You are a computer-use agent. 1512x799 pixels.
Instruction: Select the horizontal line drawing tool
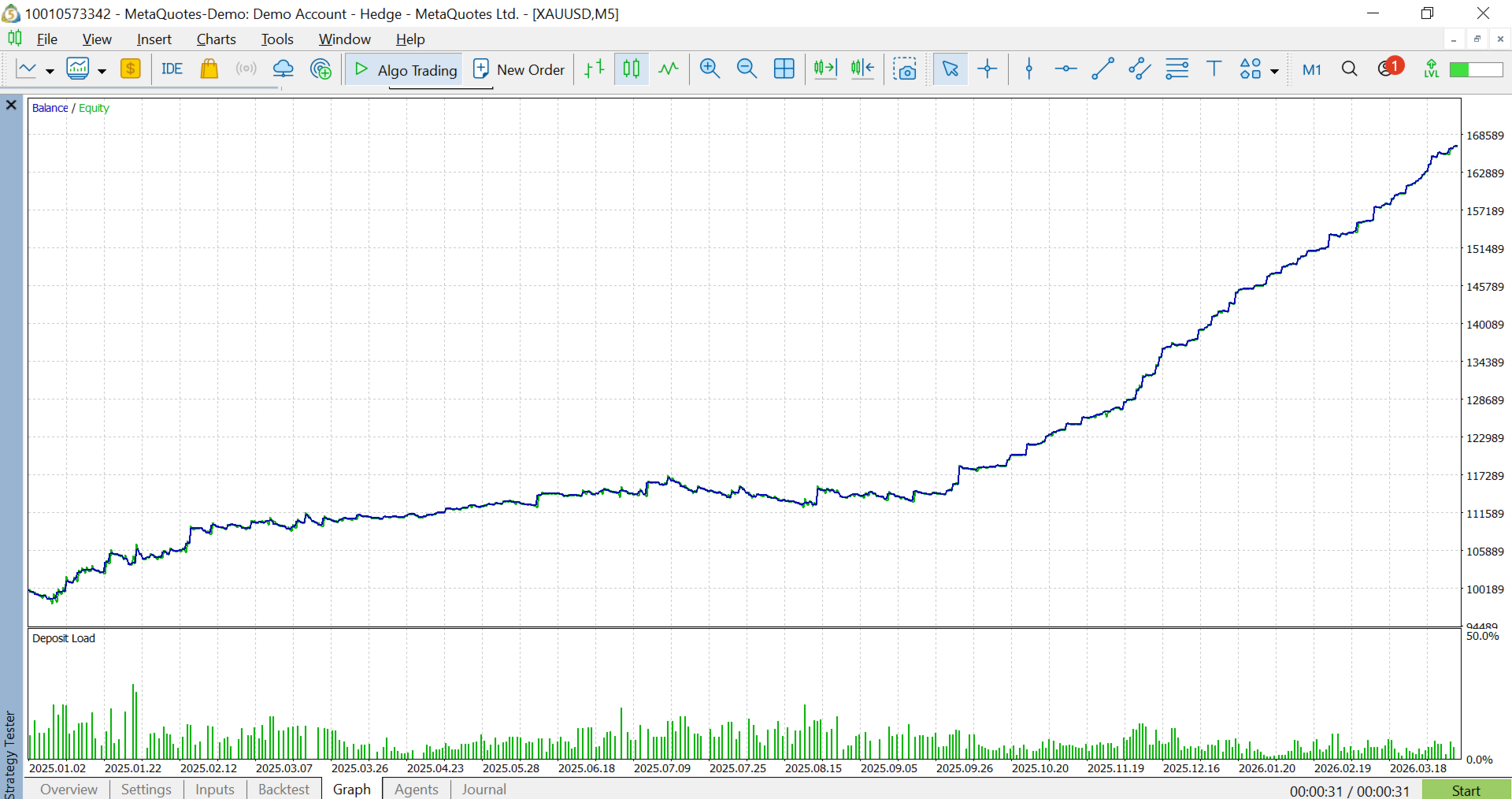tap(1065, 69)
